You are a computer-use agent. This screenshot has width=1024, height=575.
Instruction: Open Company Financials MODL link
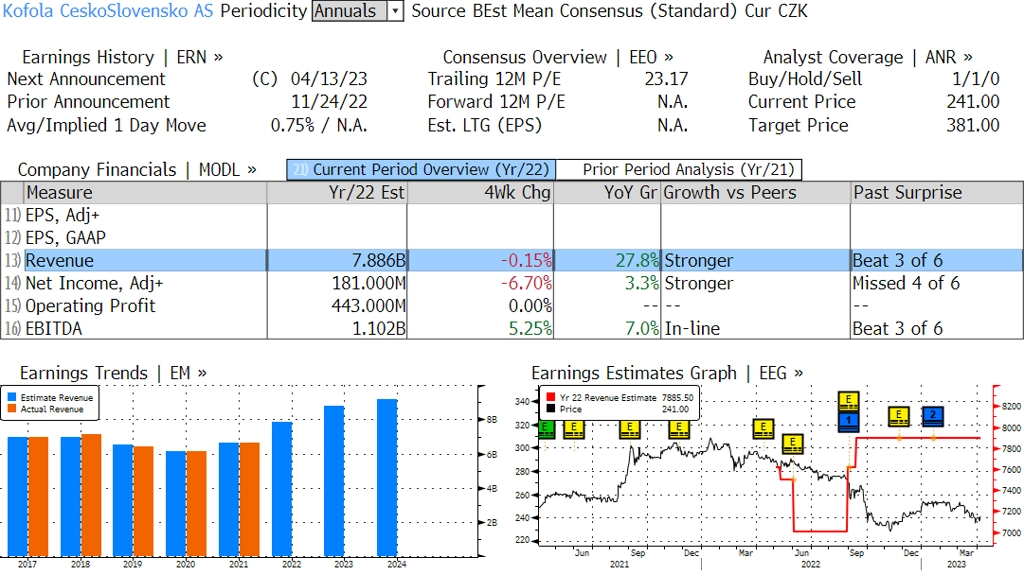[x=137, y=170]
